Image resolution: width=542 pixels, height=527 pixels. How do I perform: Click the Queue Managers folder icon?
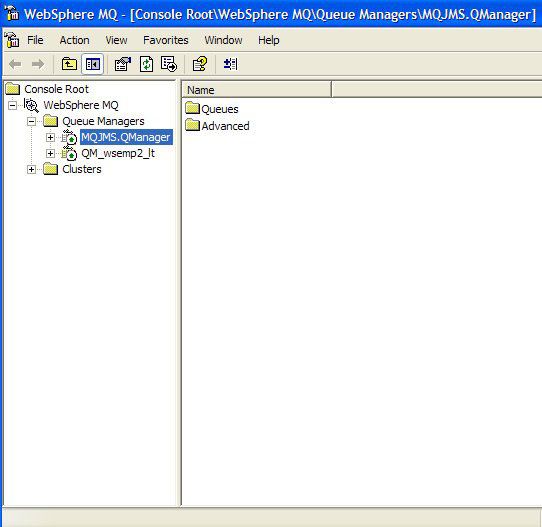[50, 121]
